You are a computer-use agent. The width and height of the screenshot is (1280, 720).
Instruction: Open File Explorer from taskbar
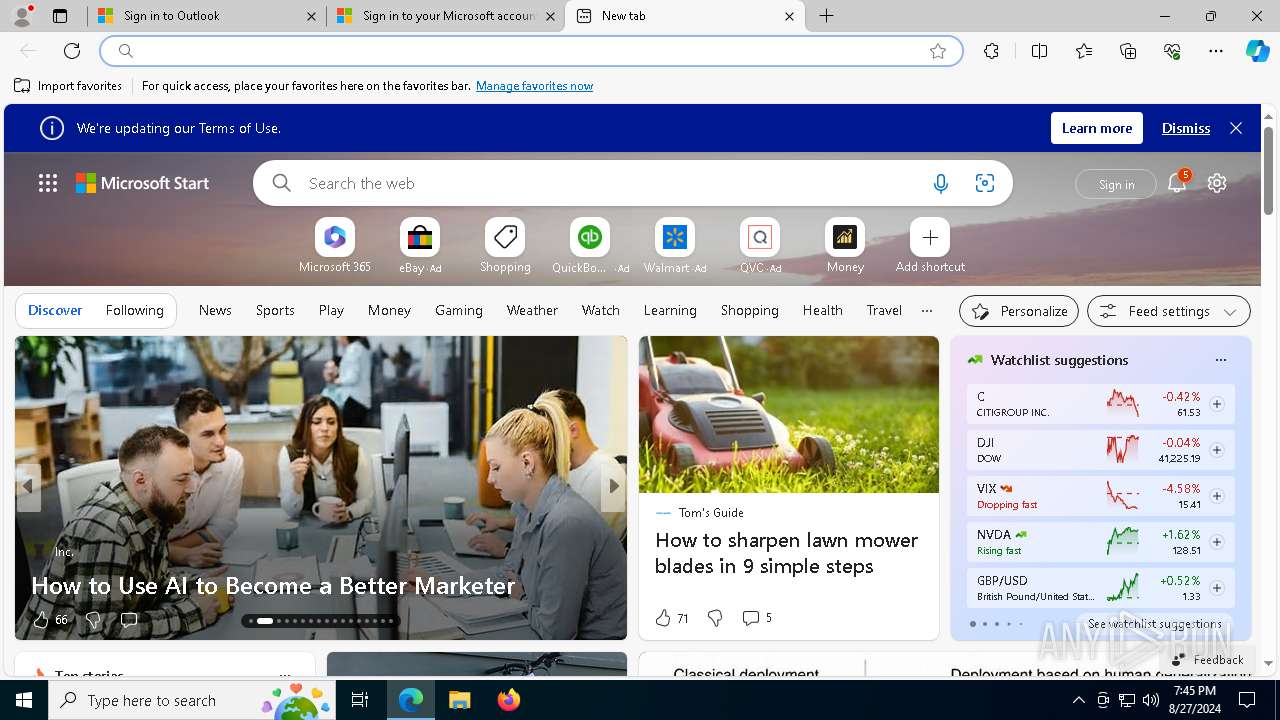[460, 700]
